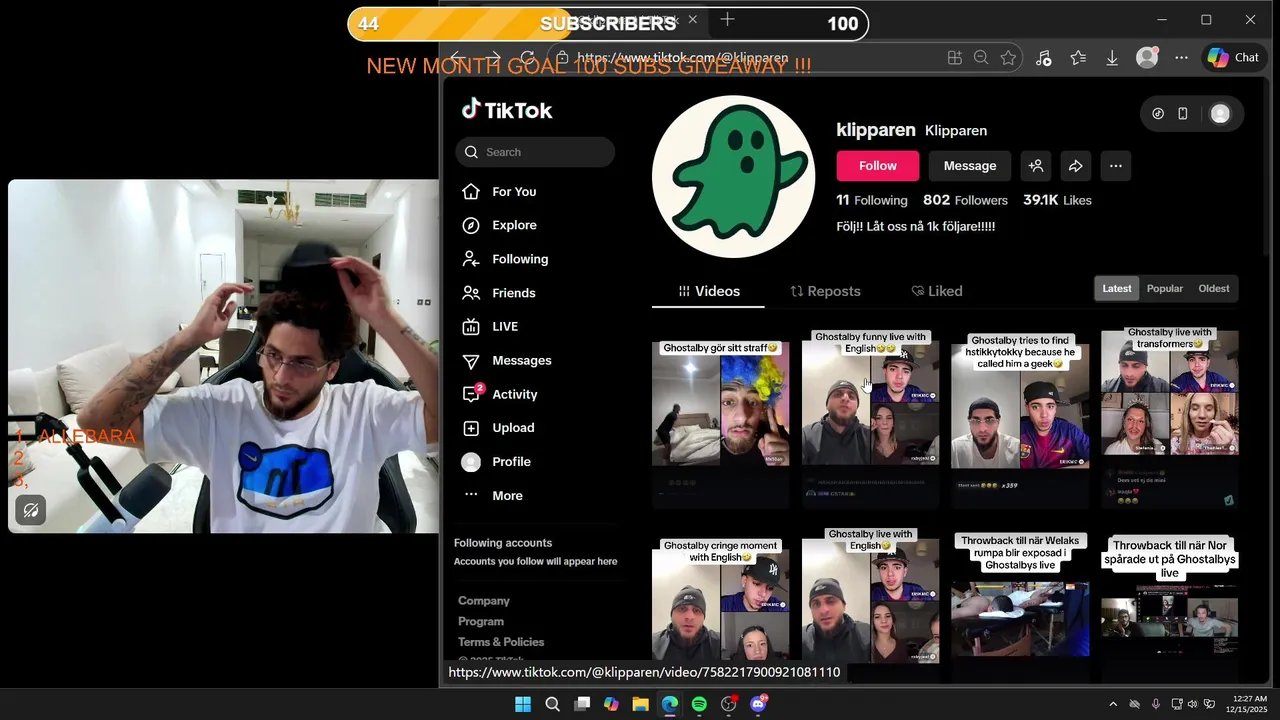
Task: Add this page to favorites star
Action: 1008,58
